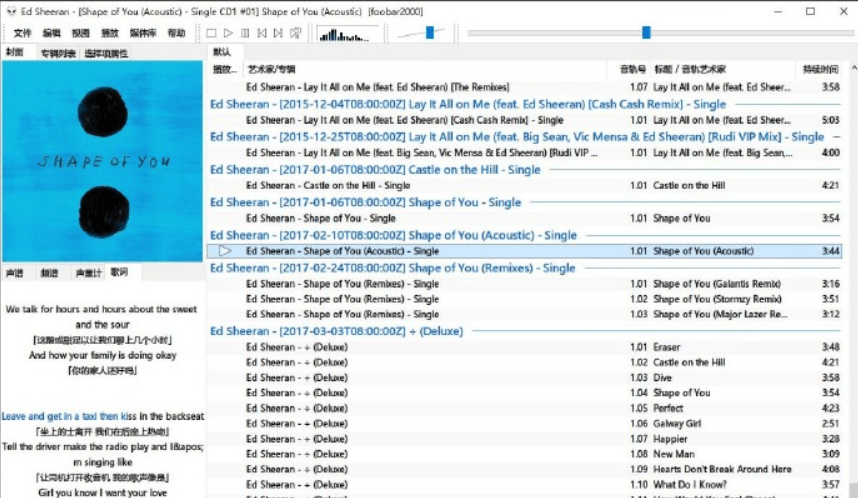858x498 pixels.
Task: Select the Rudi VIP Mix - Single group header
Action: 525,137
